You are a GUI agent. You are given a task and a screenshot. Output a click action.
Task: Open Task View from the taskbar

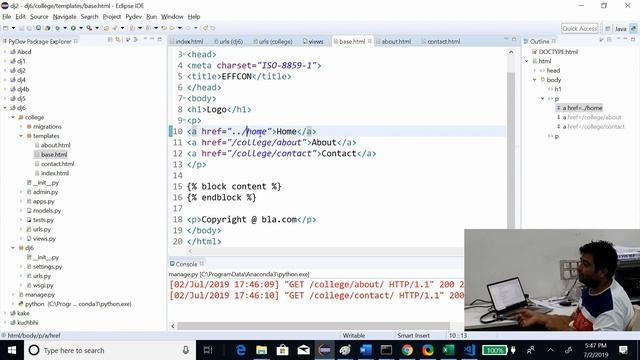pos(208,350)
